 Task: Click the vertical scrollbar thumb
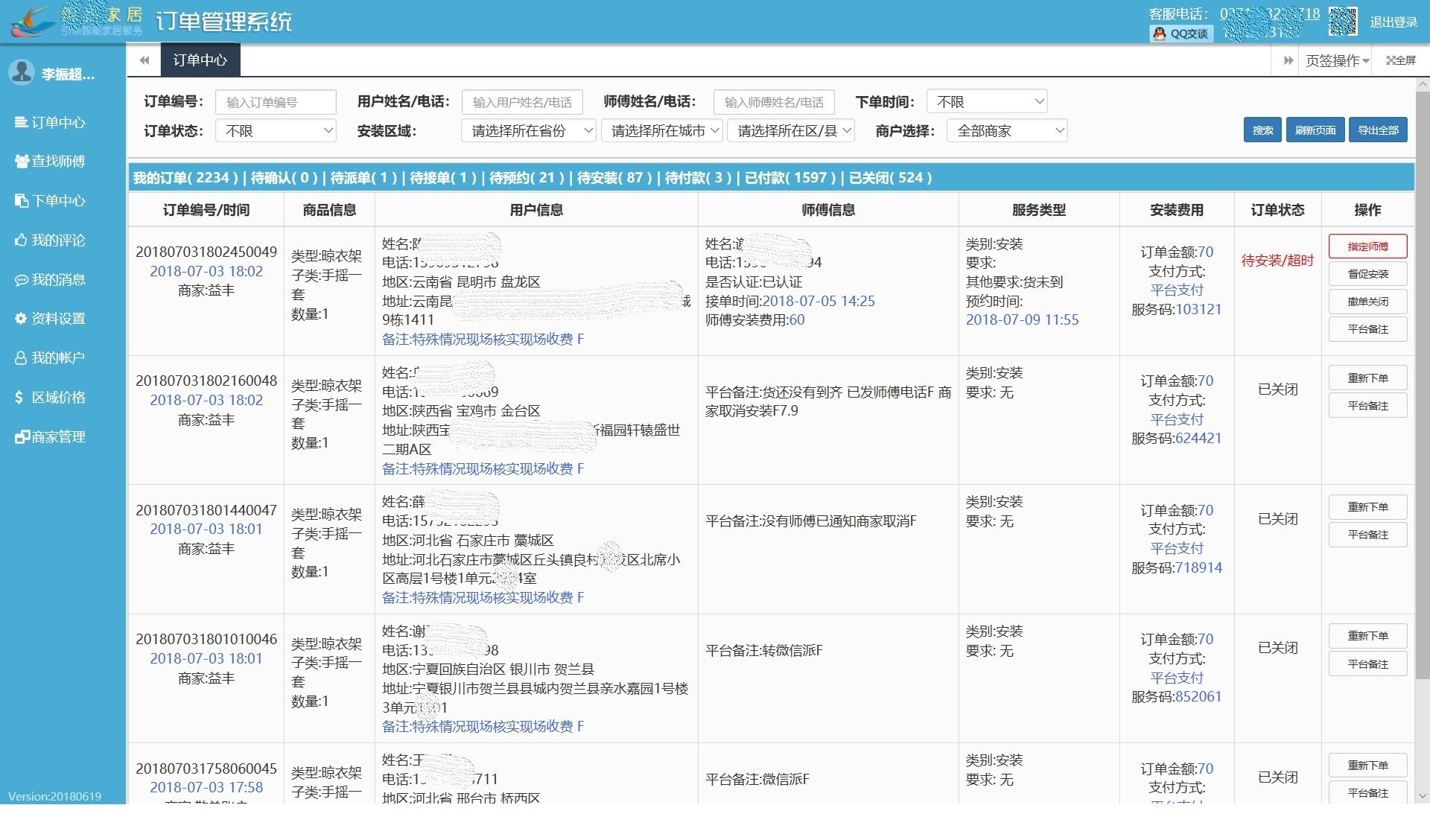coord(1423,385)
